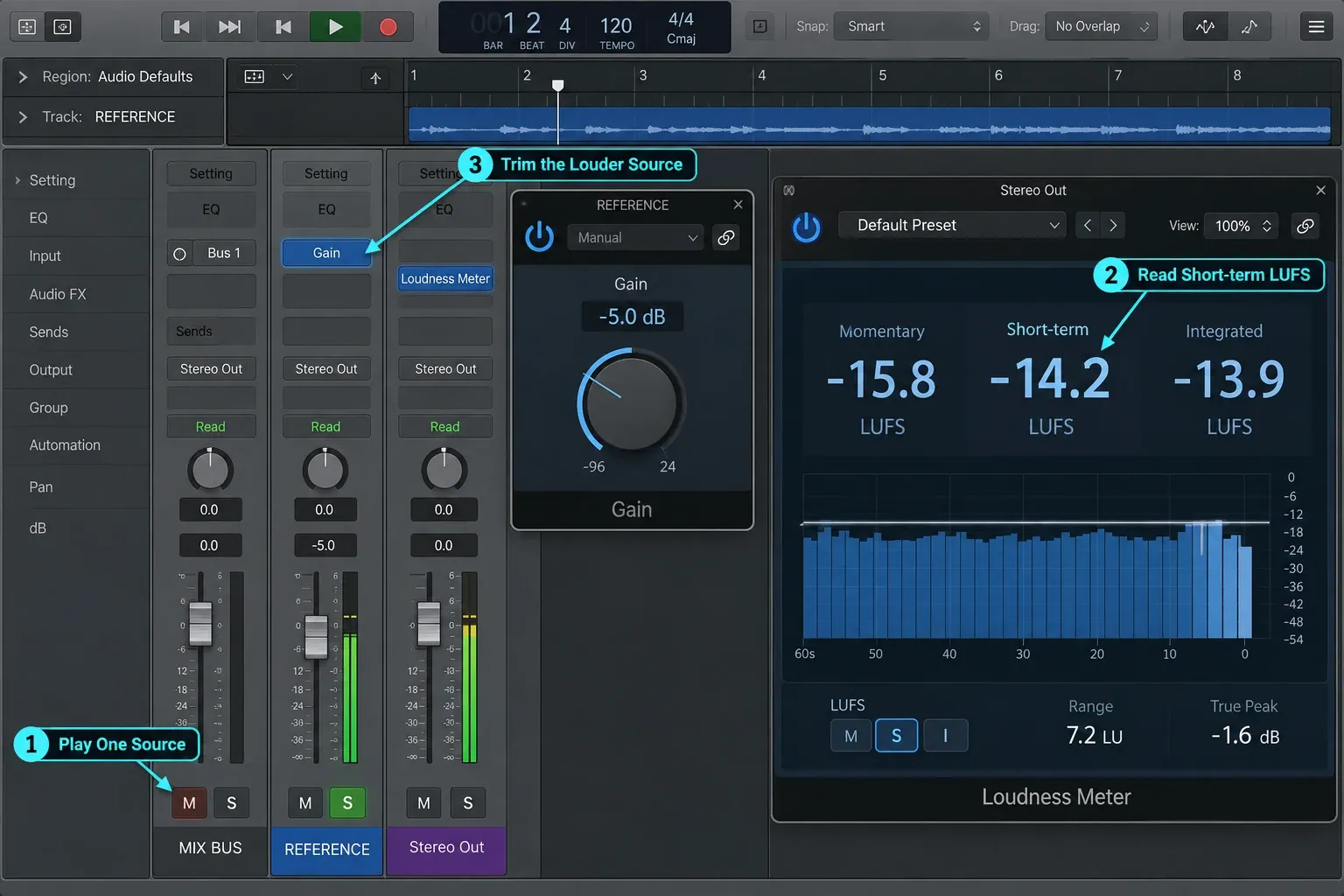The image size is (1344, 896).
Task: Click the go-to-beginning icon left of Play
Action: (x=283, y=27)
